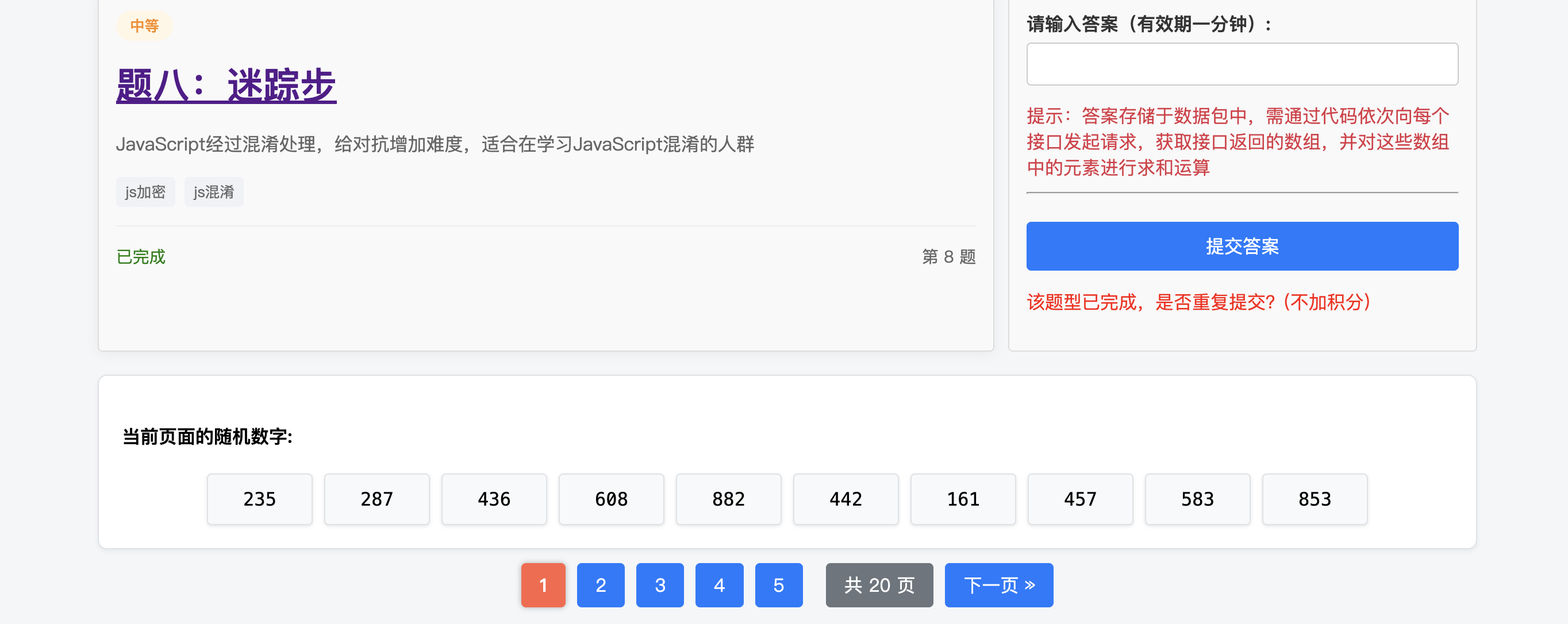Click the 已完成 status text
Screen dimensions: 1568x624
(141, 257)
